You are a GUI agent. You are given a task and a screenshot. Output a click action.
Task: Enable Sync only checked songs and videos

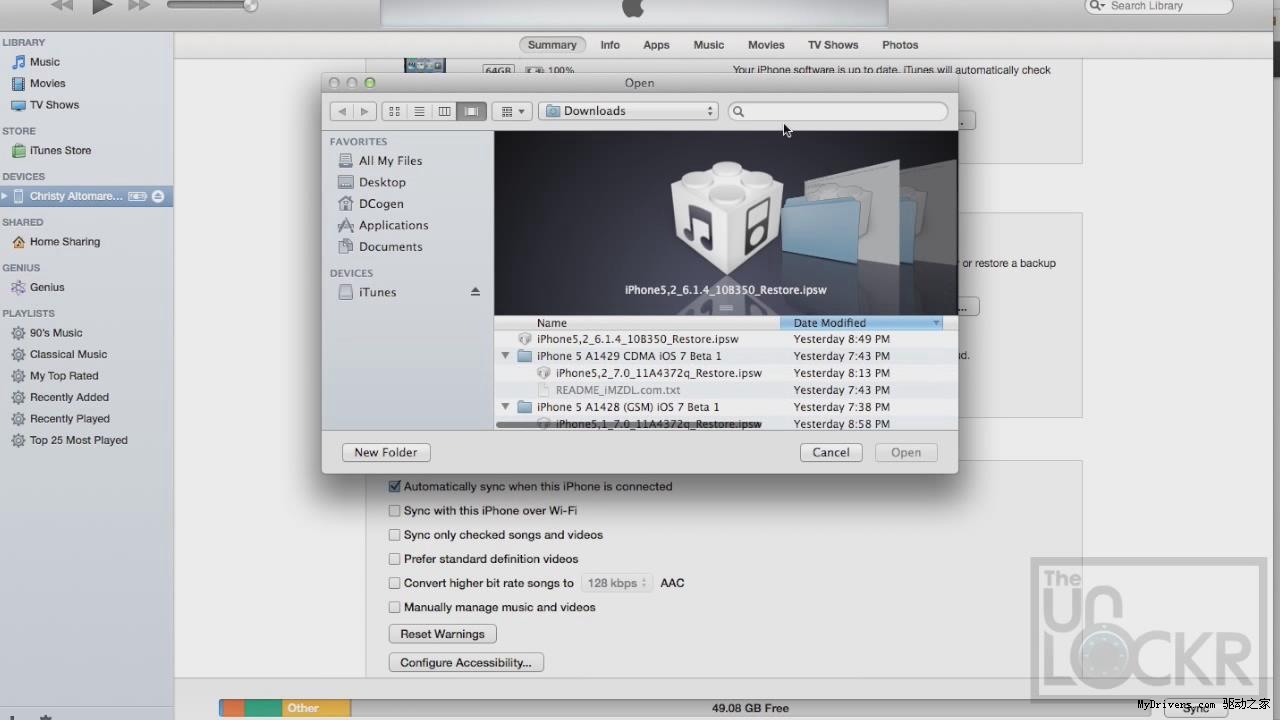pos(394,535)
